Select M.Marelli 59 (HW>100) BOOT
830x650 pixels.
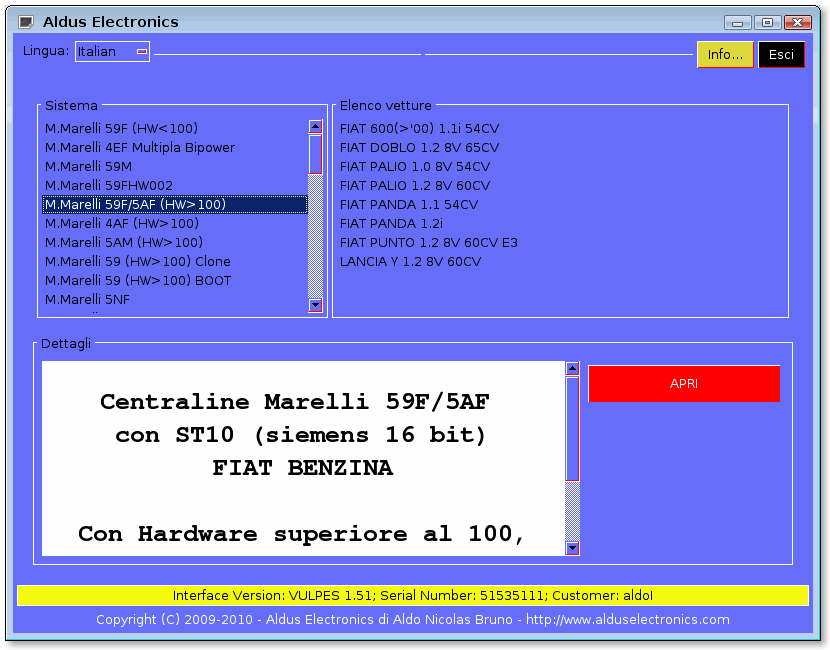click(175, 281)
